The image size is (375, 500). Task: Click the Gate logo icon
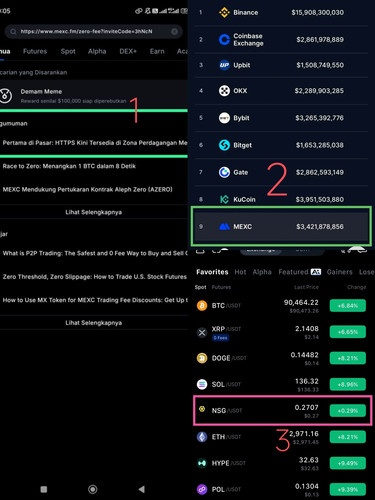tap(224, 172)
